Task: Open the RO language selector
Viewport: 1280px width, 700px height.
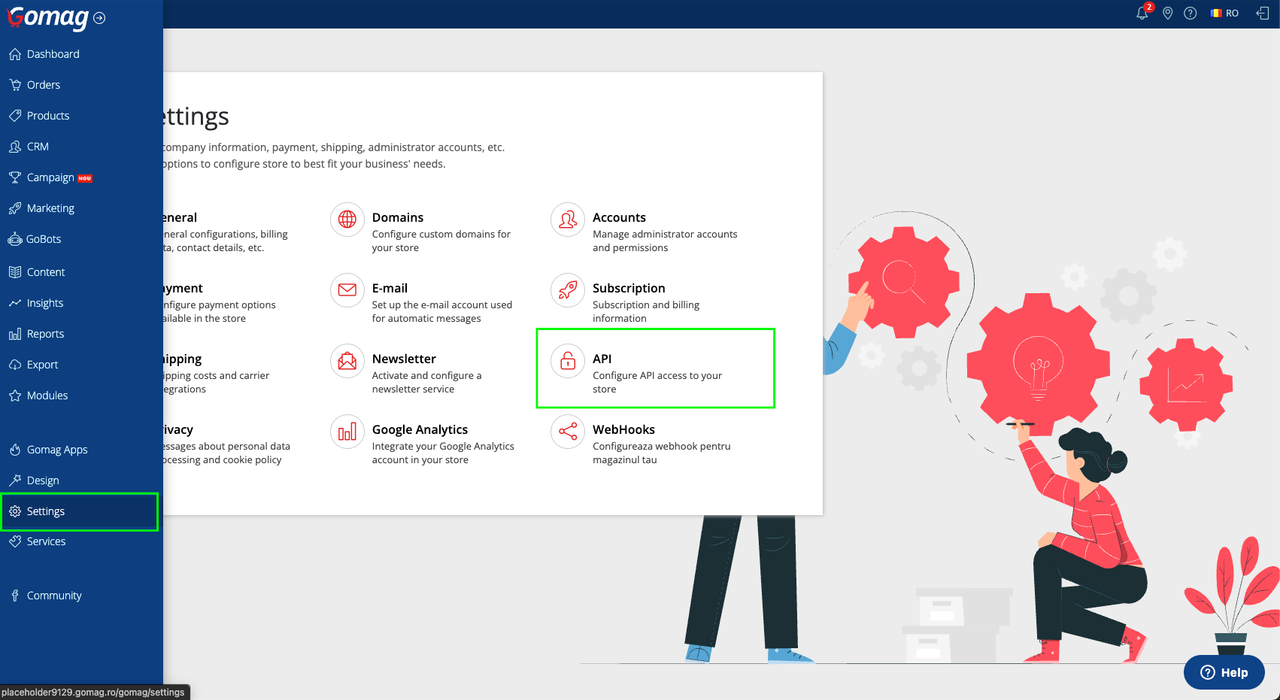Action: tap(1224, 14)
